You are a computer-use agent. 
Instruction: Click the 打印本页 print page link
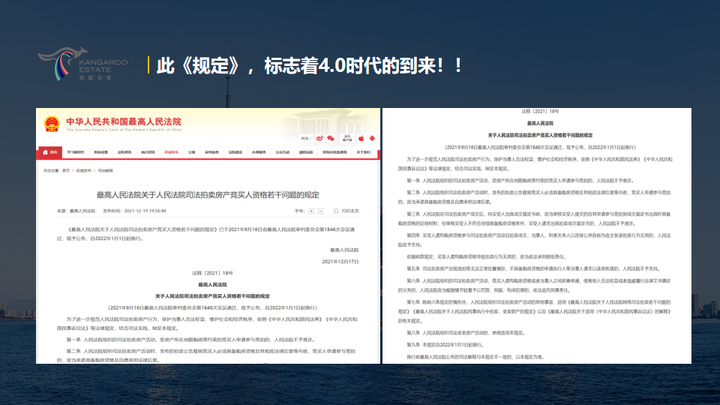350,211
